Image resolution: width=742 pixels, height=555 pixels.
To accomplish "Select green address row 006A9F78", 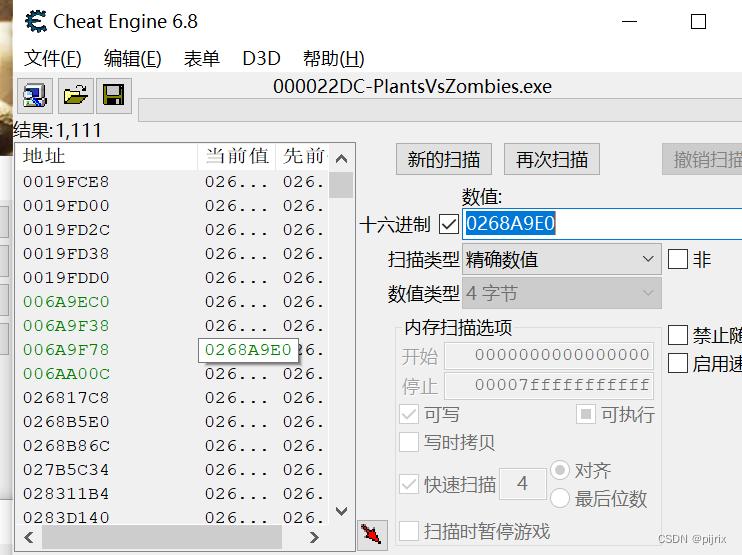I will pyautogui.click(x=172, y=350).
